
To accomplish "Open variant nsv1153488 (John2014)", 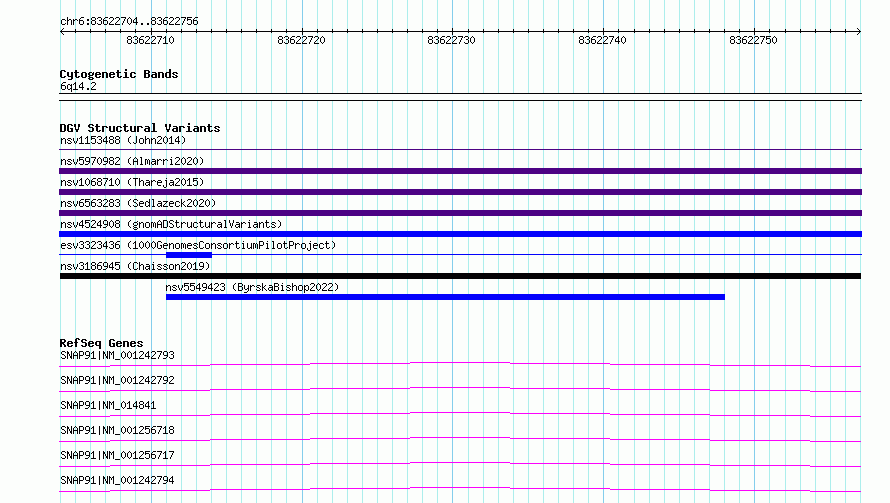I will click(123, 140).
